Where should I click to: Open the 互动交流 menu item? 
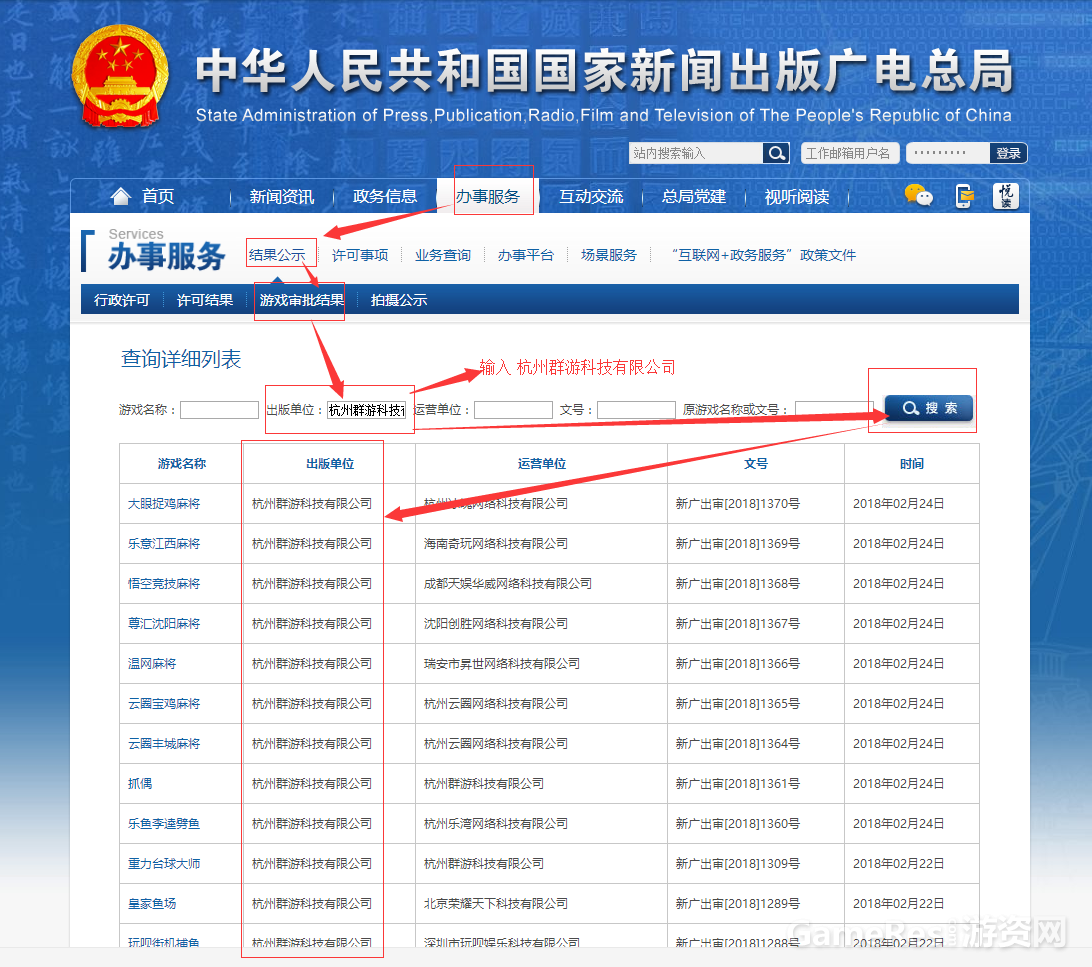[591, 197]
